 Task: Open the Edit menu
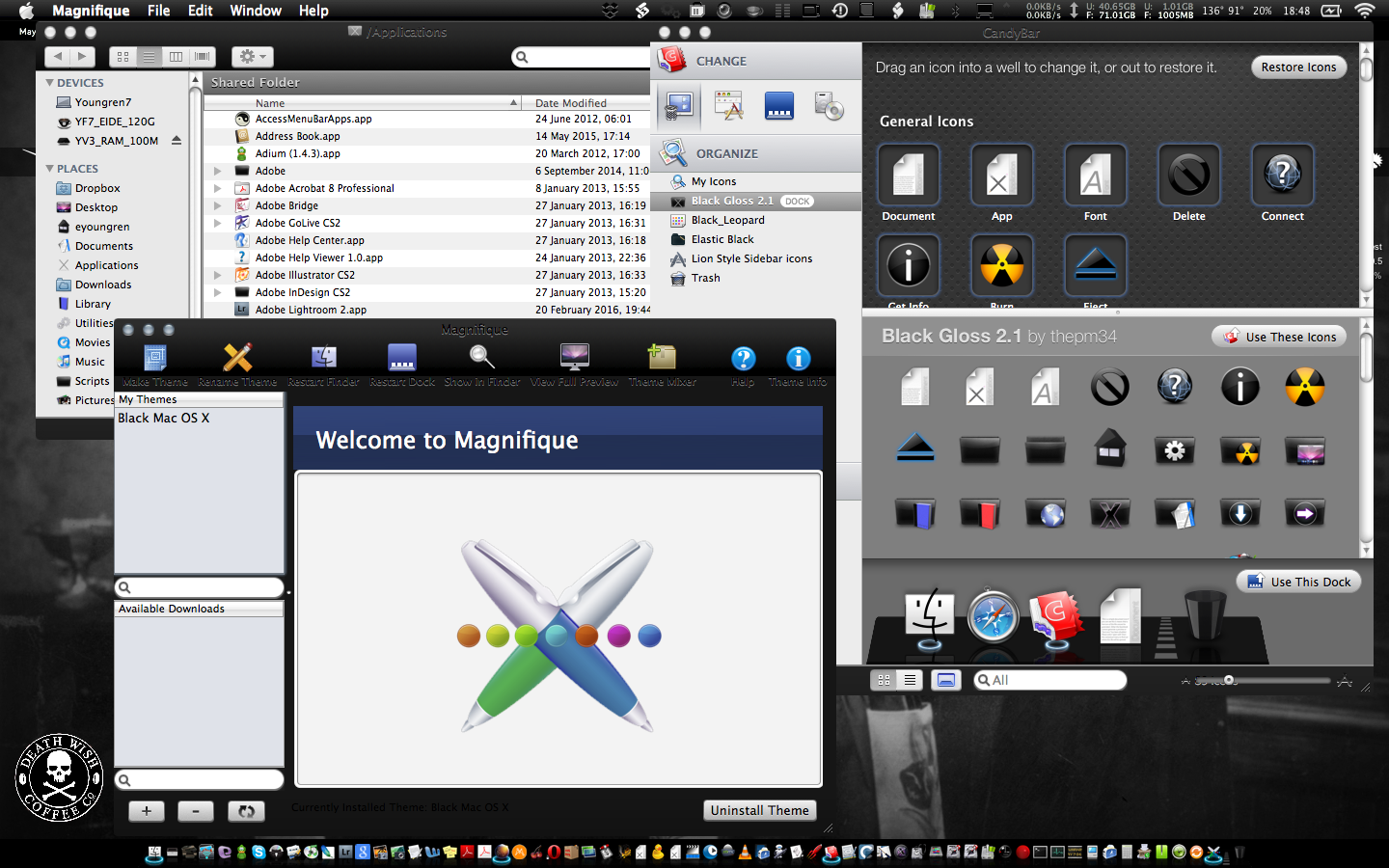201,11
